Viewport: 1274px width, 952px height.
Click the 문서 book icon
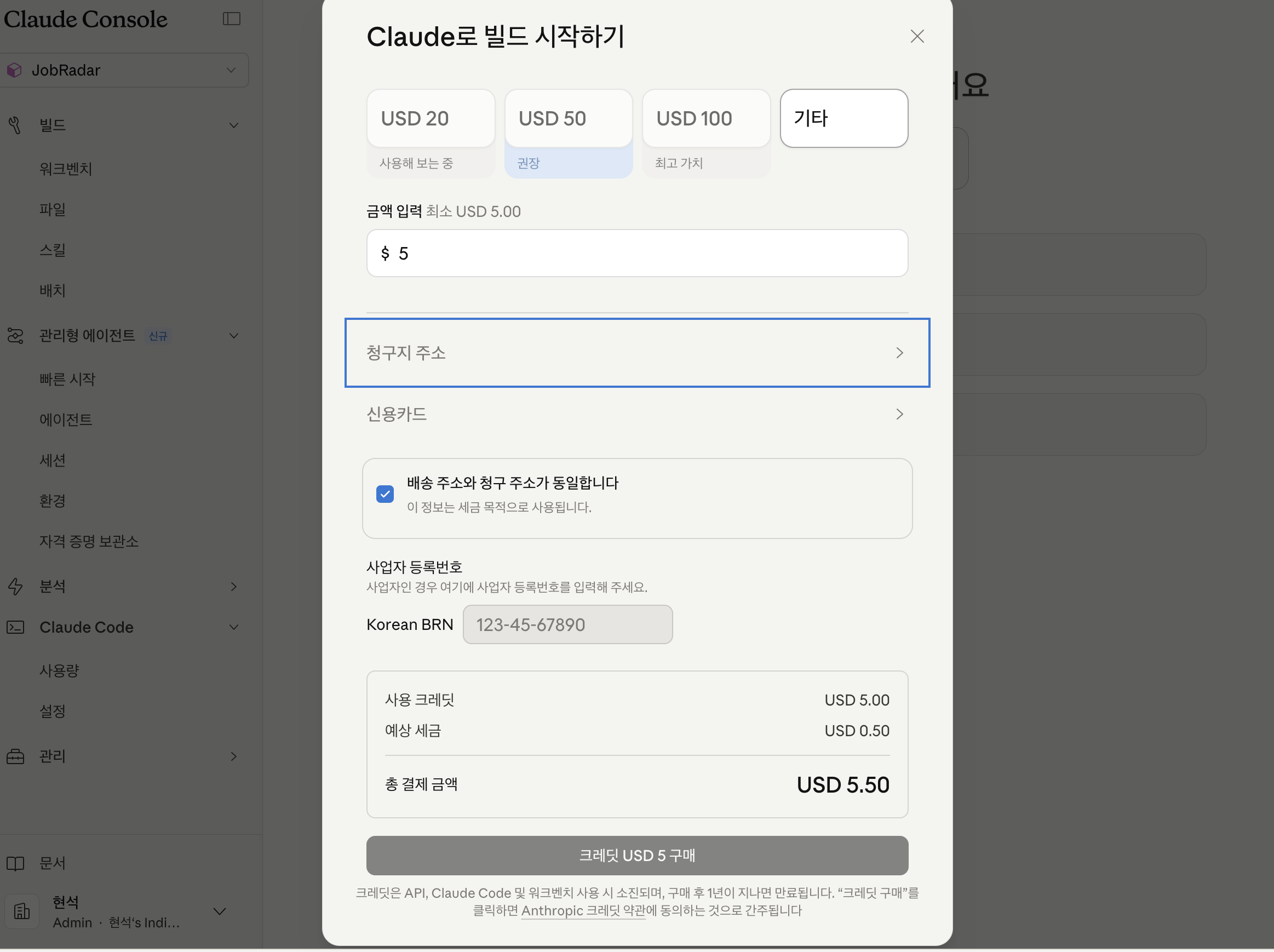pyautogui.click(x=15, y=863)
